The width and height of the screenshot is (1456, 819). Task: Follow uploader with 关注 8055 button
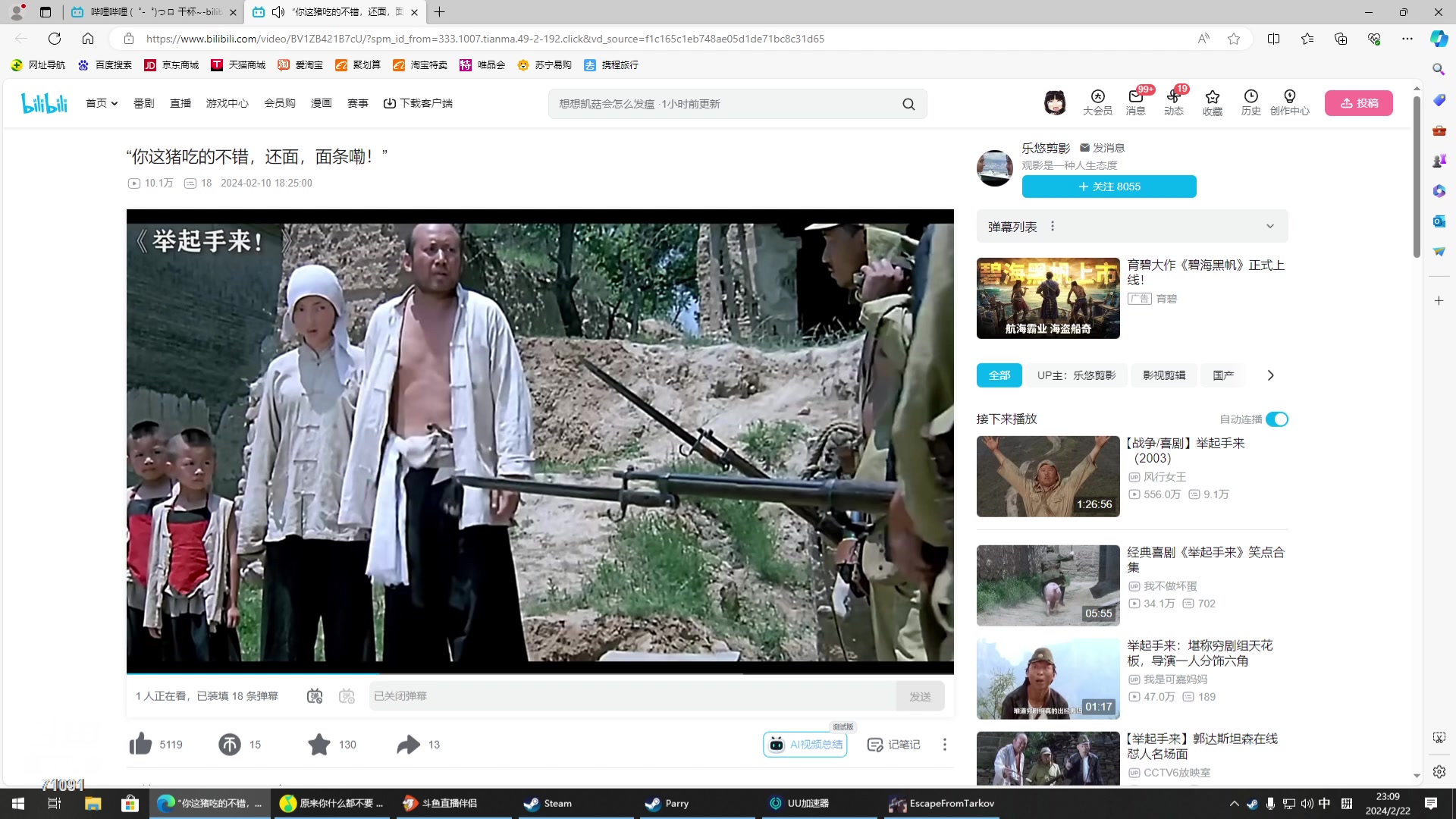point(1109,187)
